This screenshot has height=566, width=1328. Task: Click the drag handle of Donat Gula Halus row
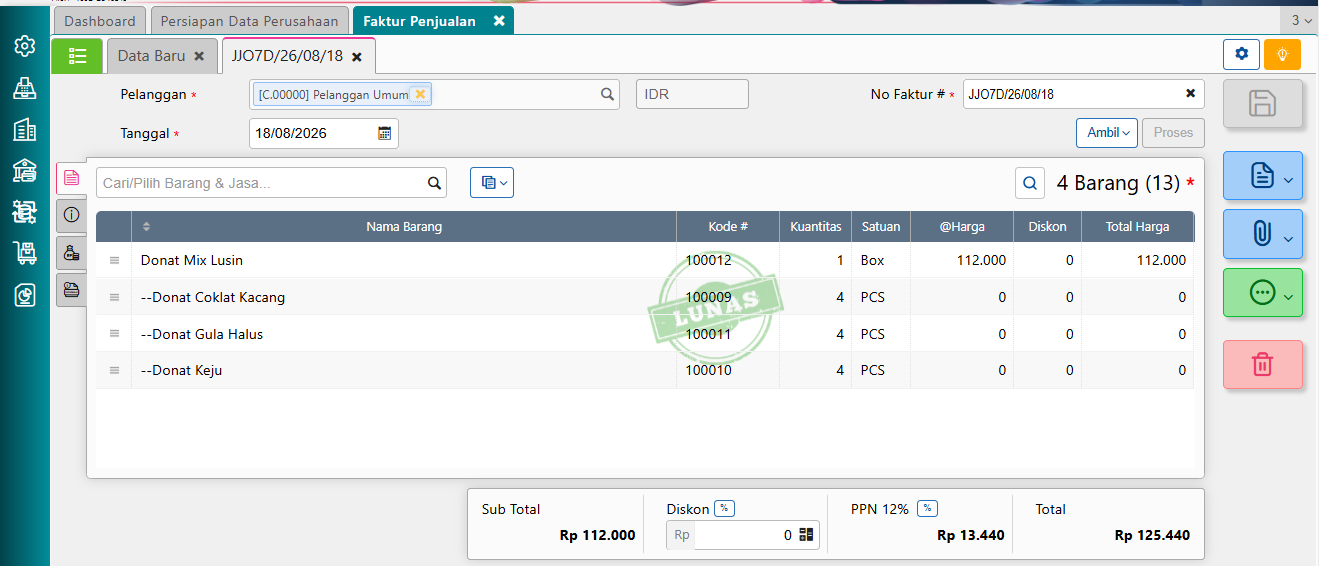[x=114, y=334]
